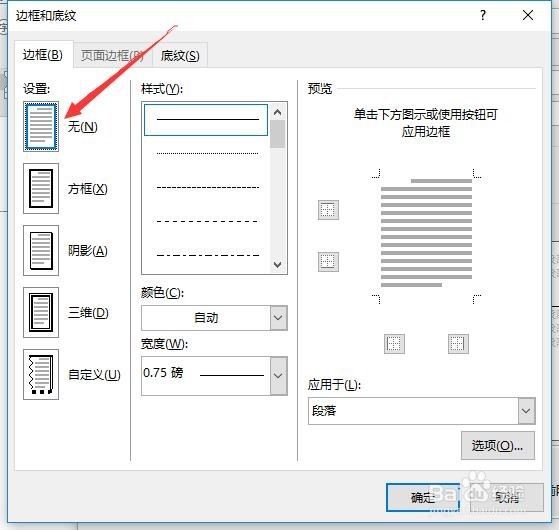Switch to the 底纹(S) tab

(x=180, y=56)
